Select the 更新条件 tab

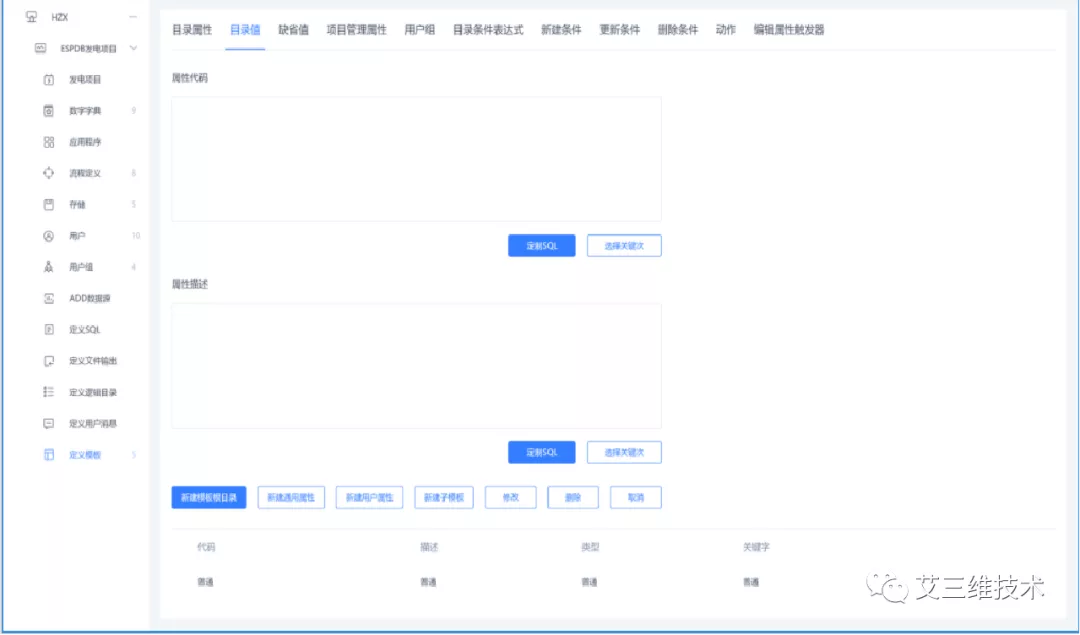(620, 30)
